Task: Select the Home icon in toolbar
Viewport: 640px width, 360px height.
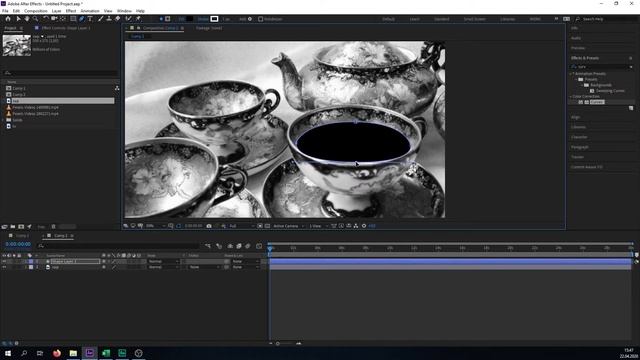Action: click(x=8, y=19)
